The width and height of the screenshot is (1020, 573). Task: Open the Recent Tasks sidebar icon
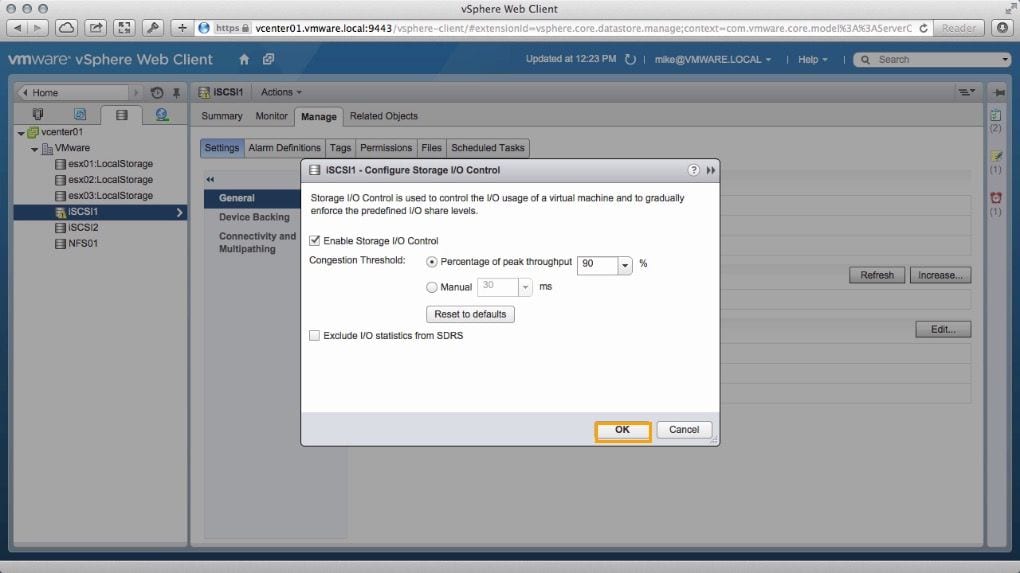995,116
